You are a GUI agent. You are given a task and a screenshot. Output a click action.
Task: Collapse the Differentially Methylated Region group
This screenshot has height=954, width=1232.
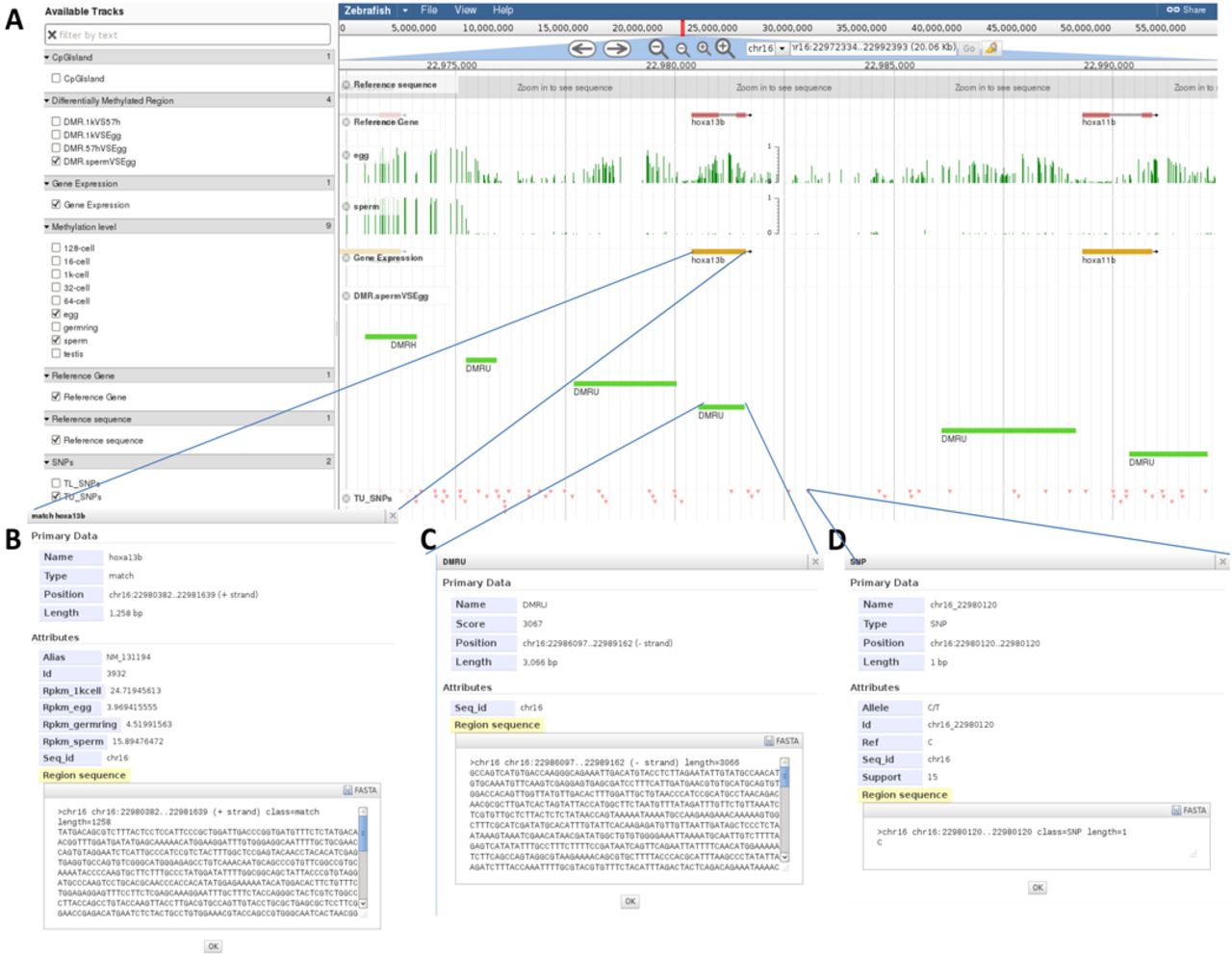point(47,100)
